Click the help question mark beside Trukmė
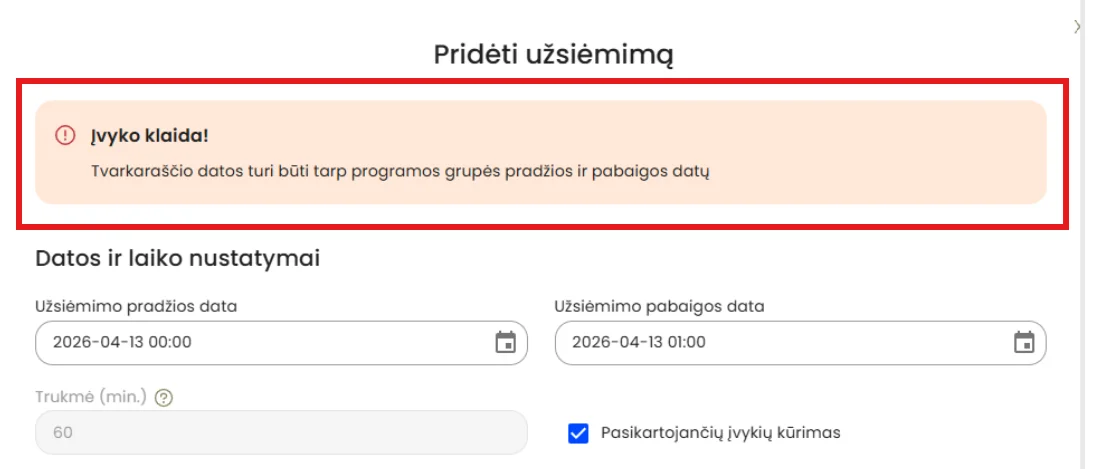 [164, 398]
